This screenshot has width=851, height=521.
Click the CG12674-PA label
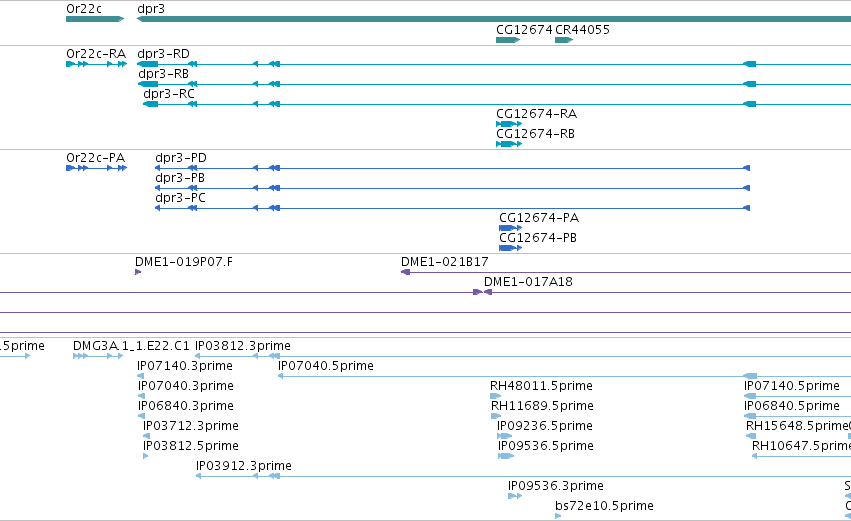pyautogui.click(x=539, y=218)
